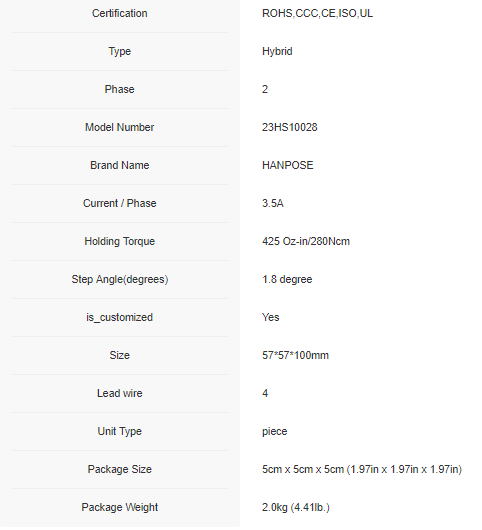Screen dimensions: 482x530
Task: Select the 425 Oz-in/280Ncm torque value
Action: pos(306,241)
